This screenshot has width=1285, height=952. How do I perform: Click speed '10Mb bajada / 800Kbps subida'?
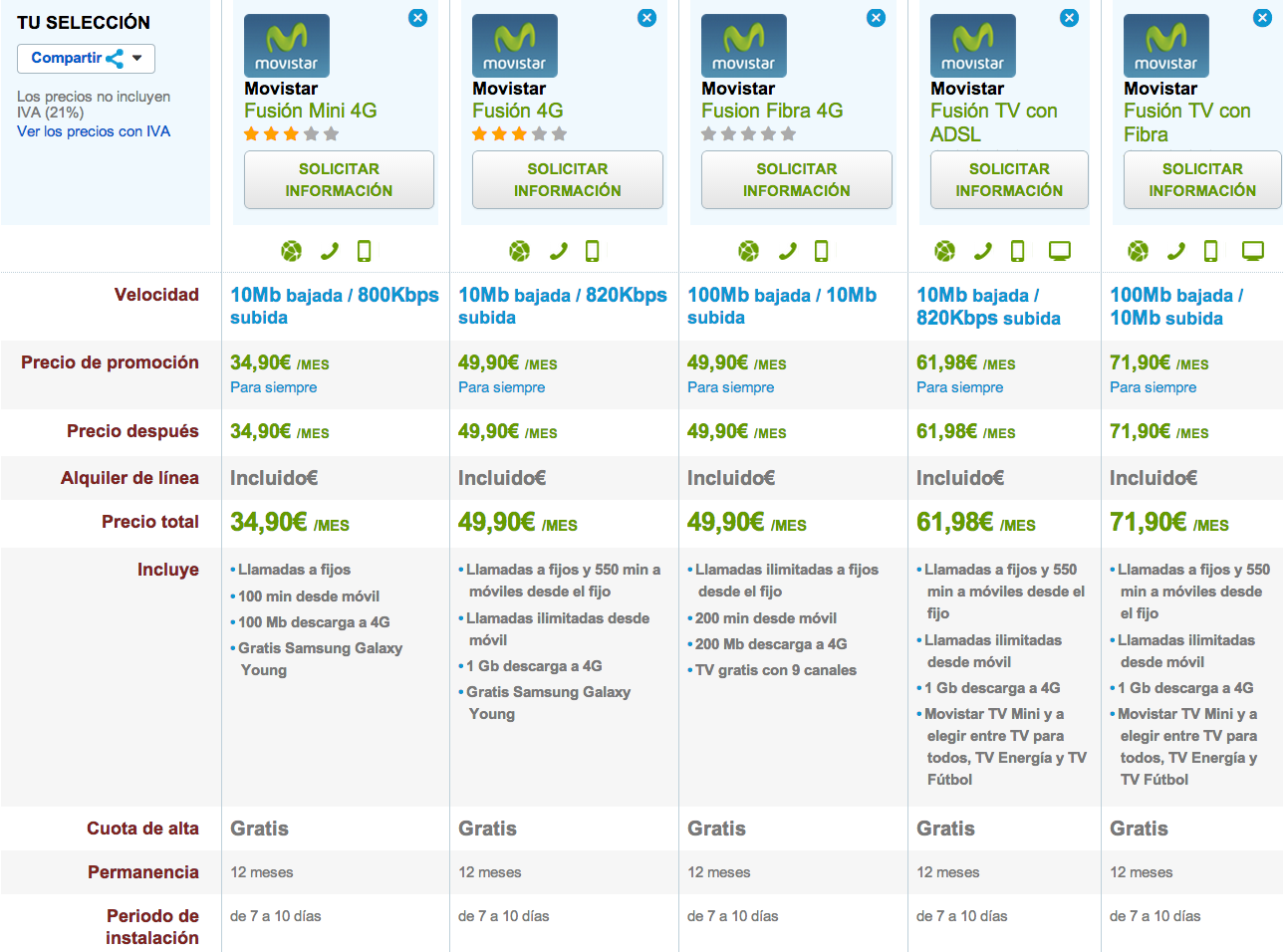(335, 307)
